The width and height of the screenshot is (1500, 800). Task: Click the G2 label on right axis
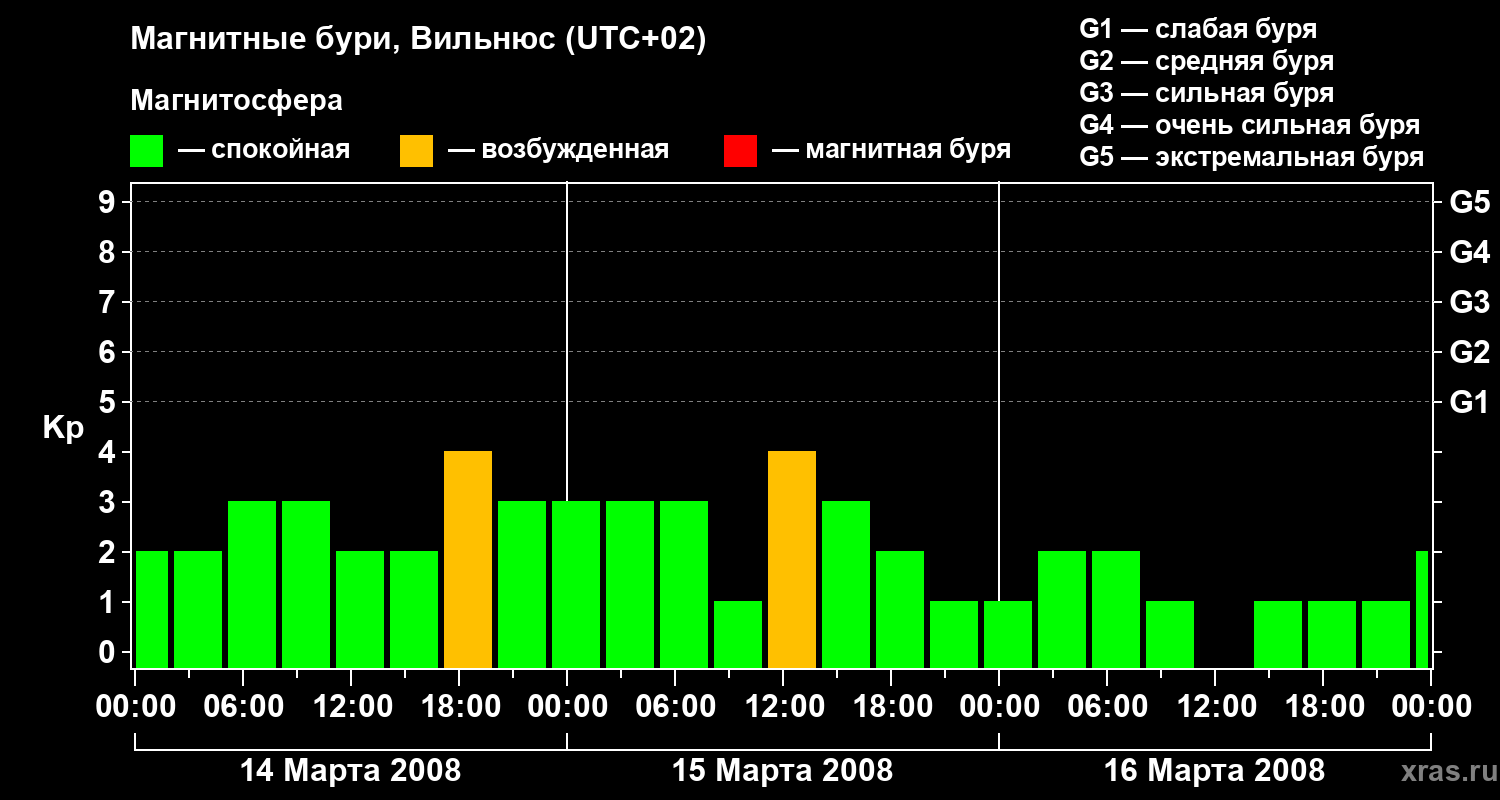[1470, 352]
